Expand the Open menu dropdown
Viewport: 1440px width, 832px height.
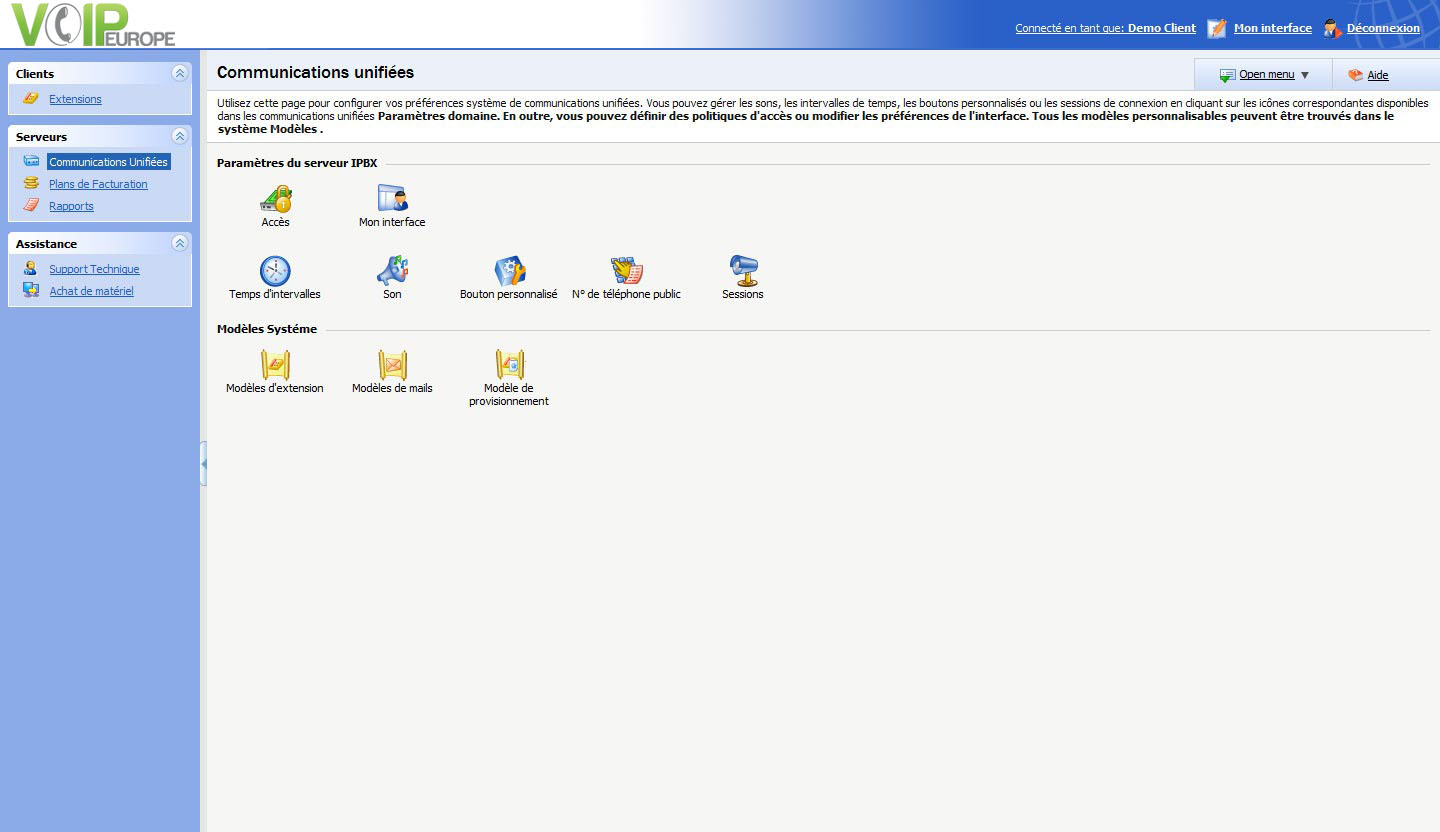1265,75
